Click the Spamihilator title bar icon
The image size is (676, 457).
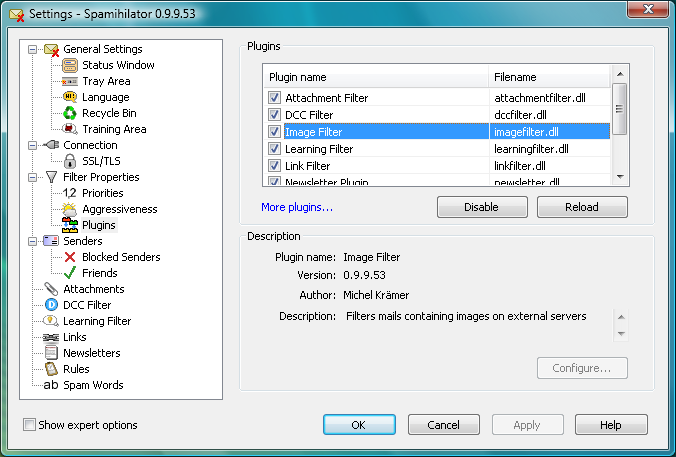pos(17,15)
